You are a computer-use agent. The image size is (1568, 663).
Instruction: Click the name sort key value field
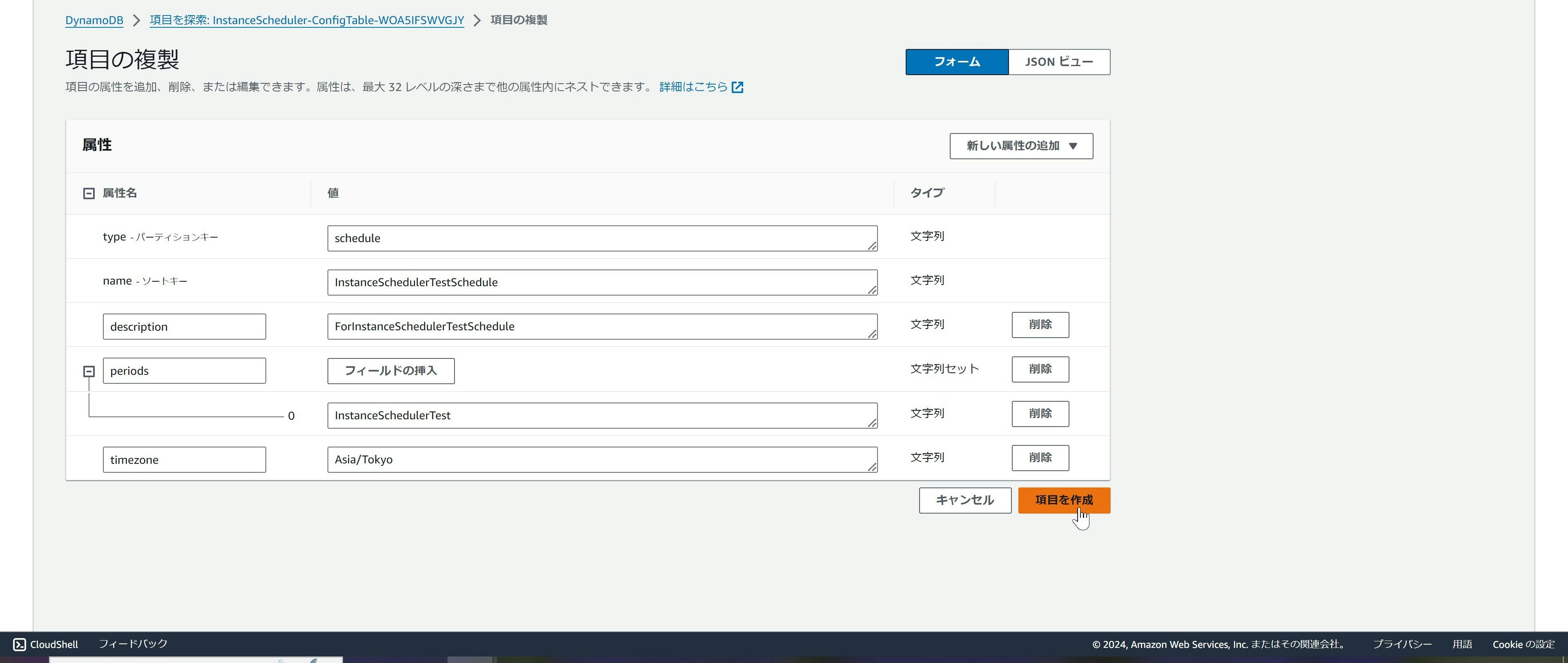[x=601, y=283]
